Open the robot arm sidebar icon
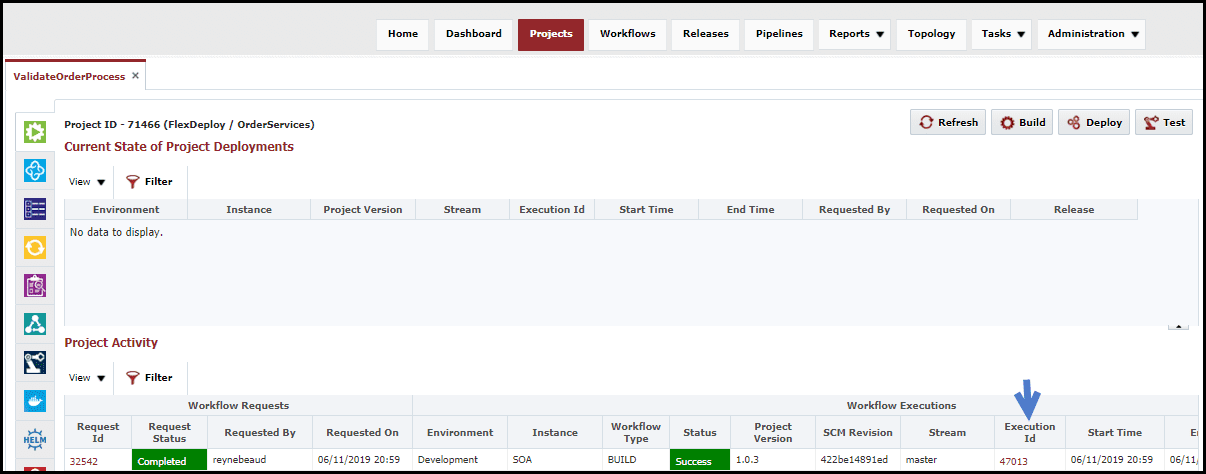The width and height of the screenshot is (1206, 474). 35,363
